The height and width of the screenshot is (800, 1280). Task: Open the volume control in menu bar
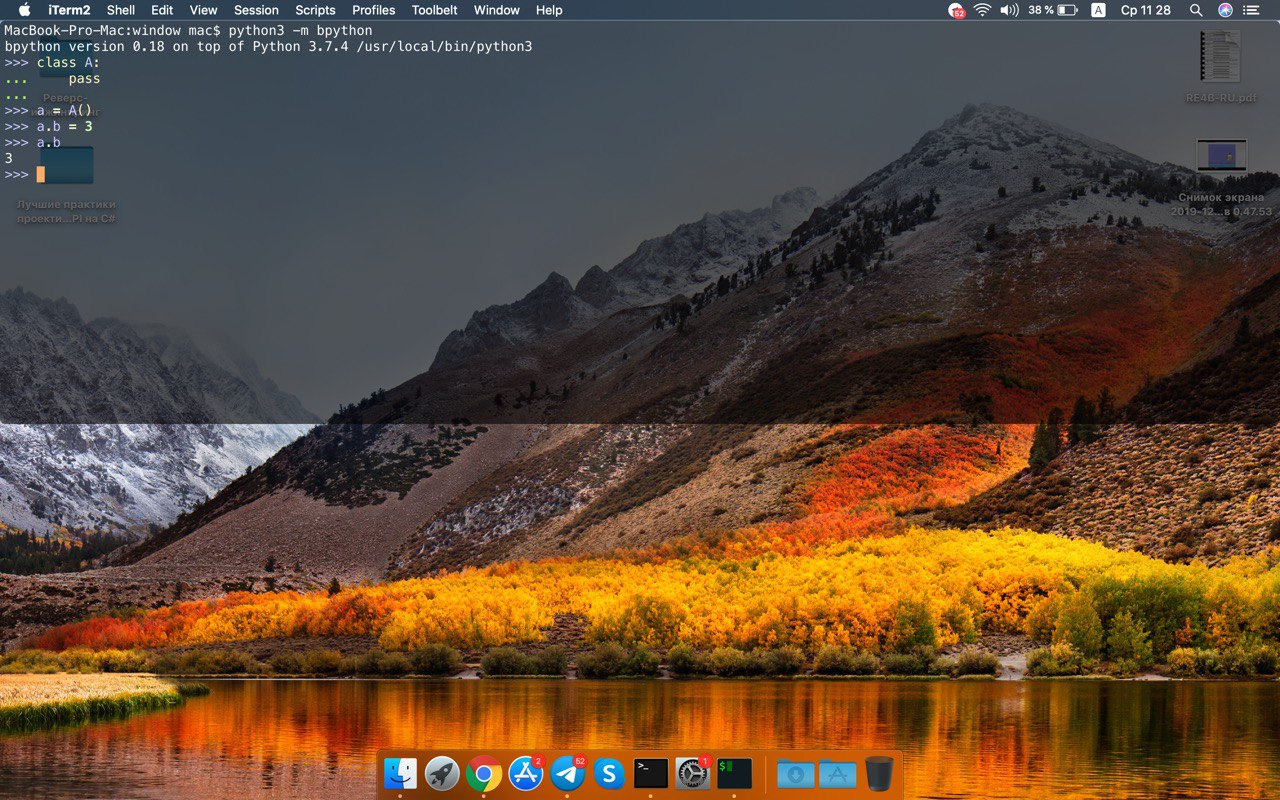(1009, 10)
